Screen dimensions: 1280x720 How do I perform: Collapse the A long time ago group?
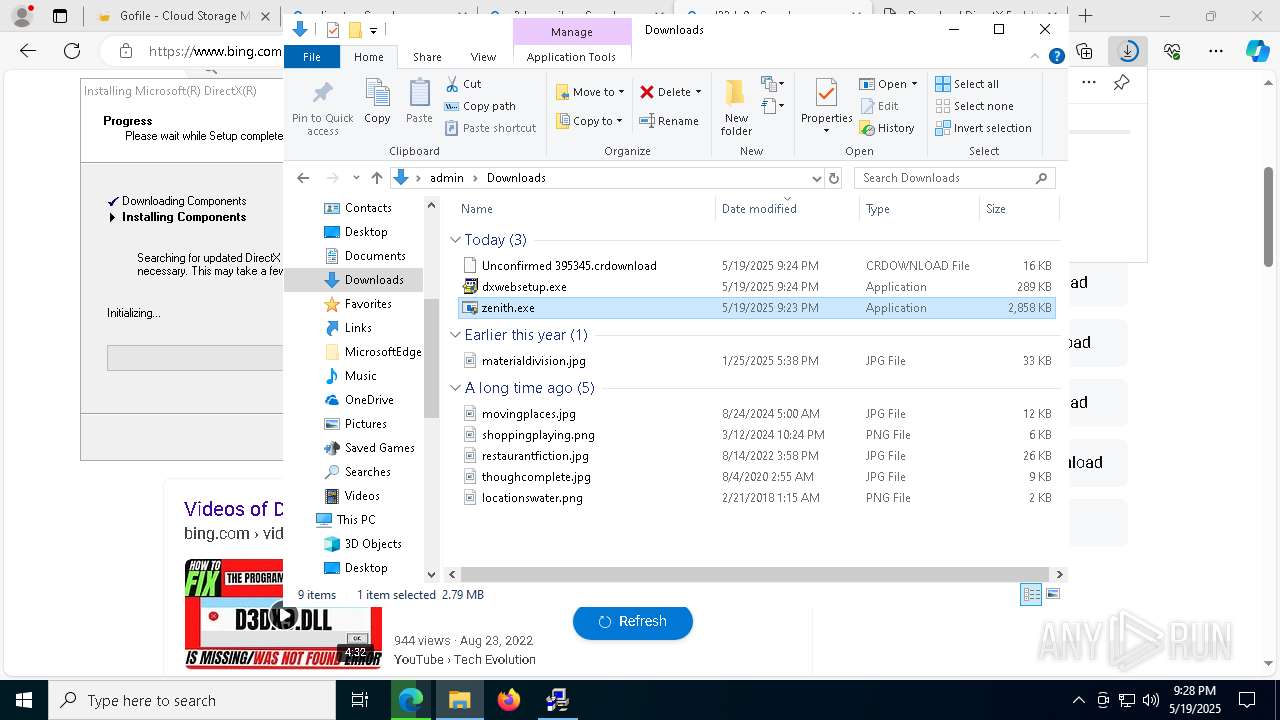(455, 388)
